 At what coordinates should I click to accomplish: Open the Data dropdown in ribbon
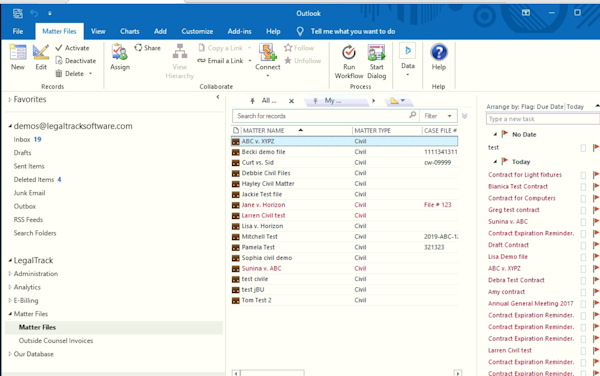click(408, 60)
